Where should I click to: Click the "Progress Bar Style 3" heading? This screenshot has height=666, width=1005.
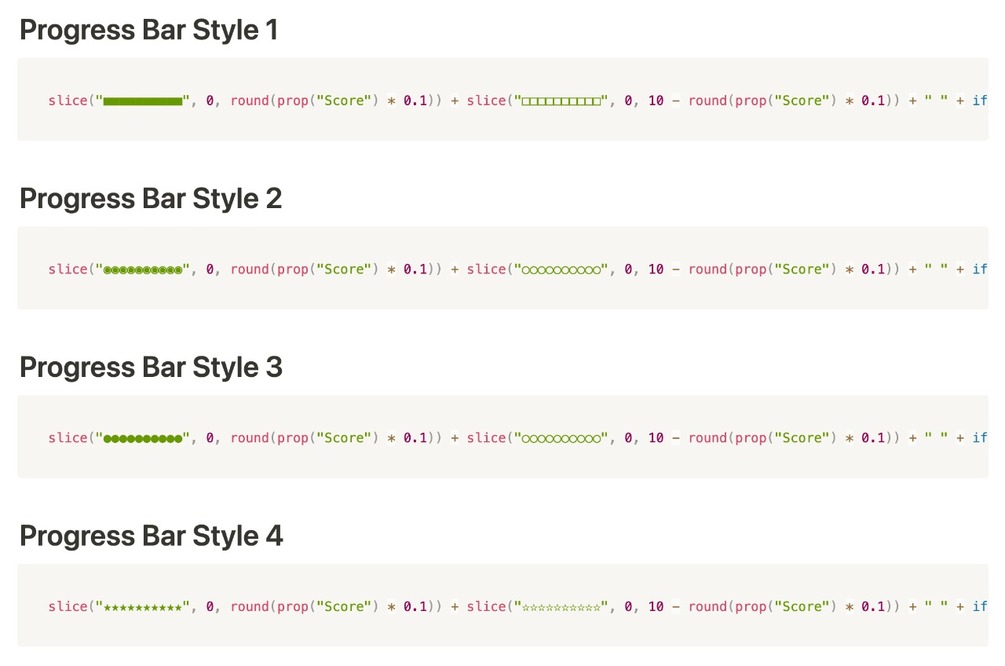pyautogui.click(x=151, y=368)
